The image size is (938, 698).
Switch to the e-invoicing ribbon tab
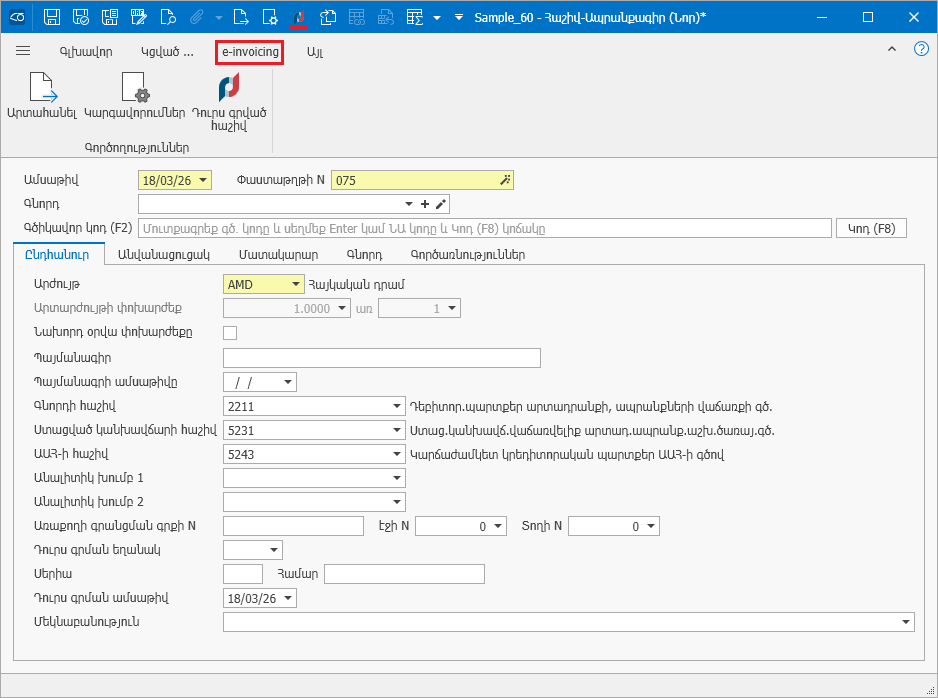click(x=250, y=51)
